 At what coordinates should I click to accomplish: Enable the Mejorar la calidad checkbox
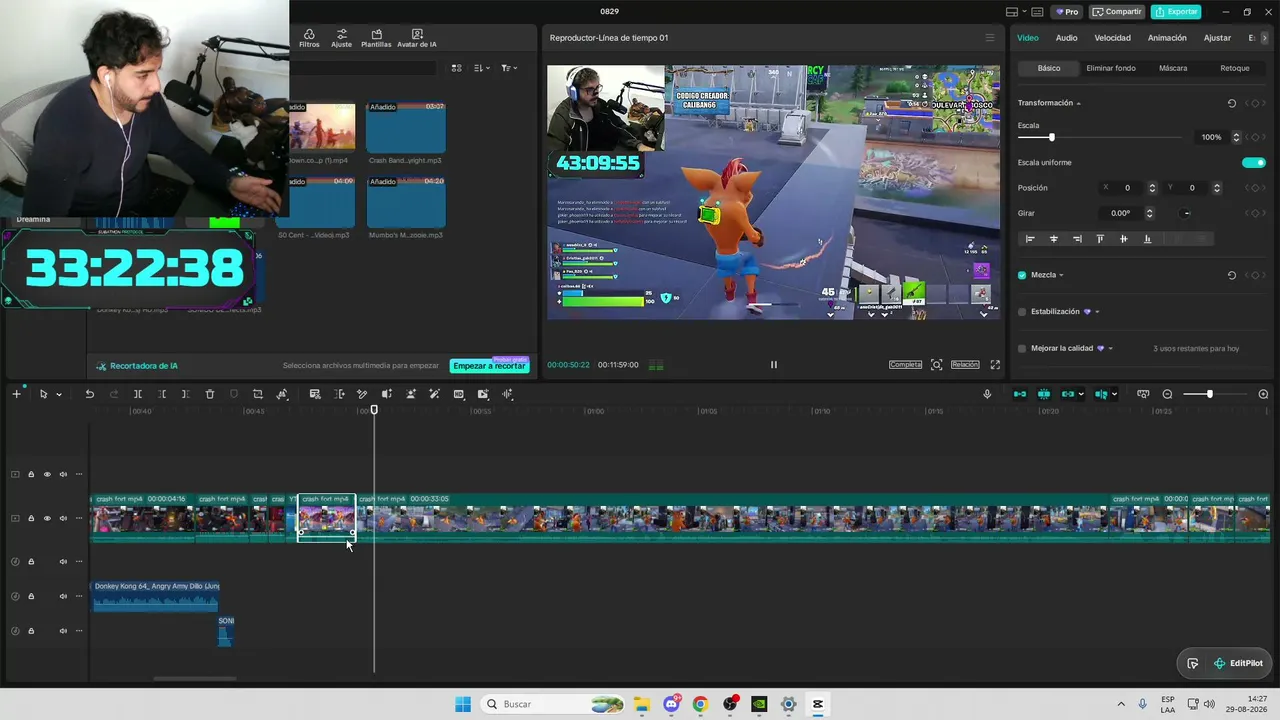click(1022, 349)
